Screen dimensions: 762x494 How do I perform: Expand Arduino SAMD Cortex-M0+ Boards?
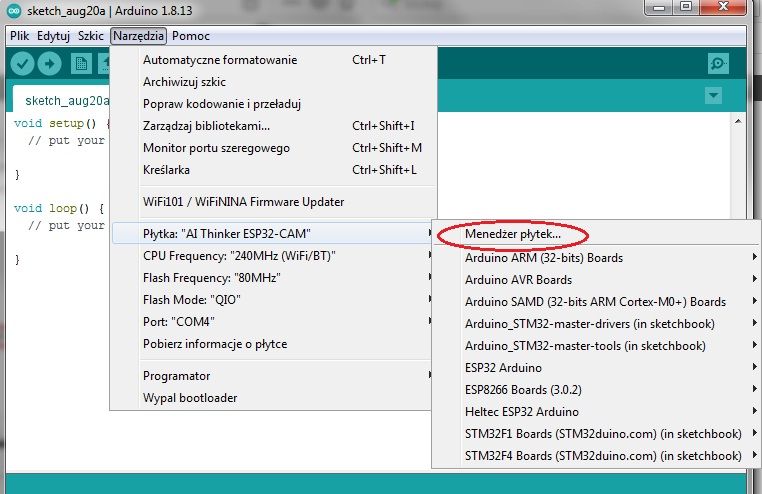click(597, 302)
